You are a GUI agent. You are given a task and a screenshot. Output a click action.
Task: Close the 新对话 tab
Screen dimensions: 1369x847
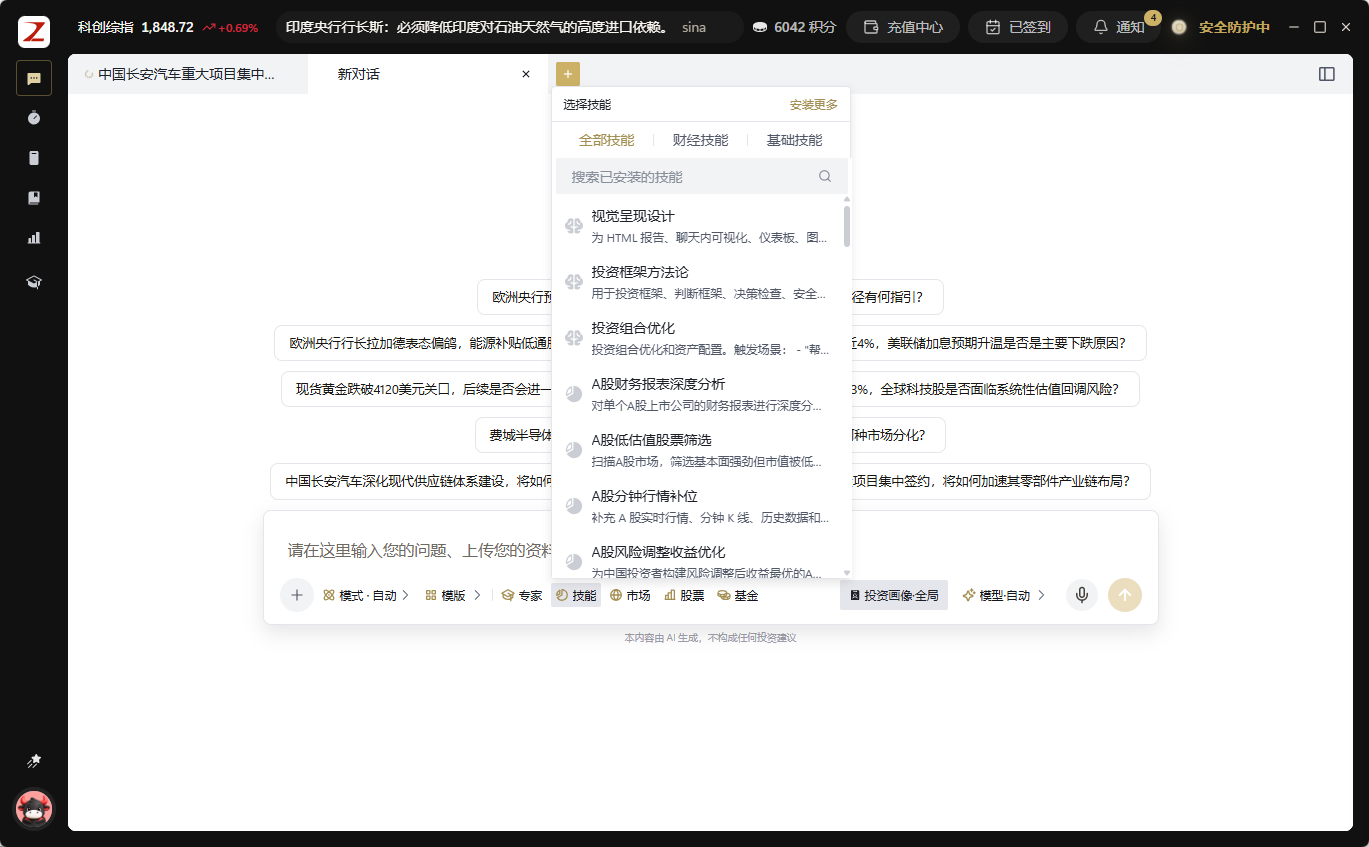(526, 74)
